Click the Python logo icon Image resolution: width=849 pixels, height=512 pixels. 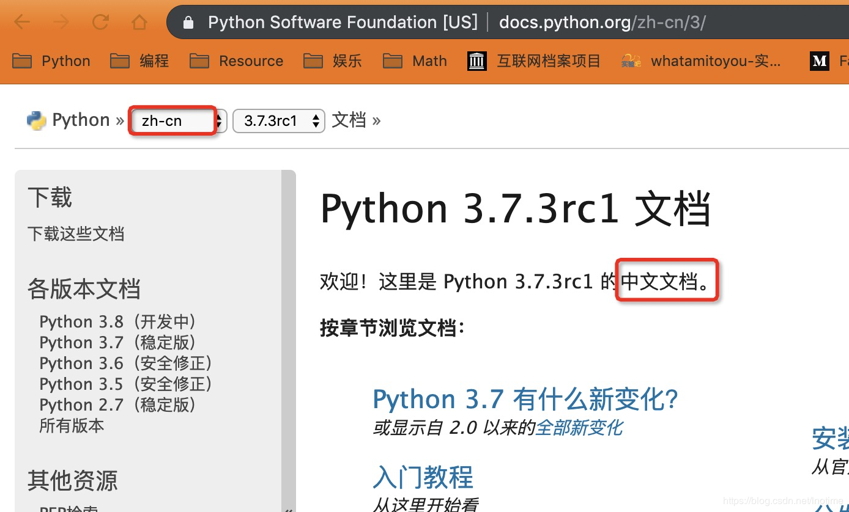(36, 120)
